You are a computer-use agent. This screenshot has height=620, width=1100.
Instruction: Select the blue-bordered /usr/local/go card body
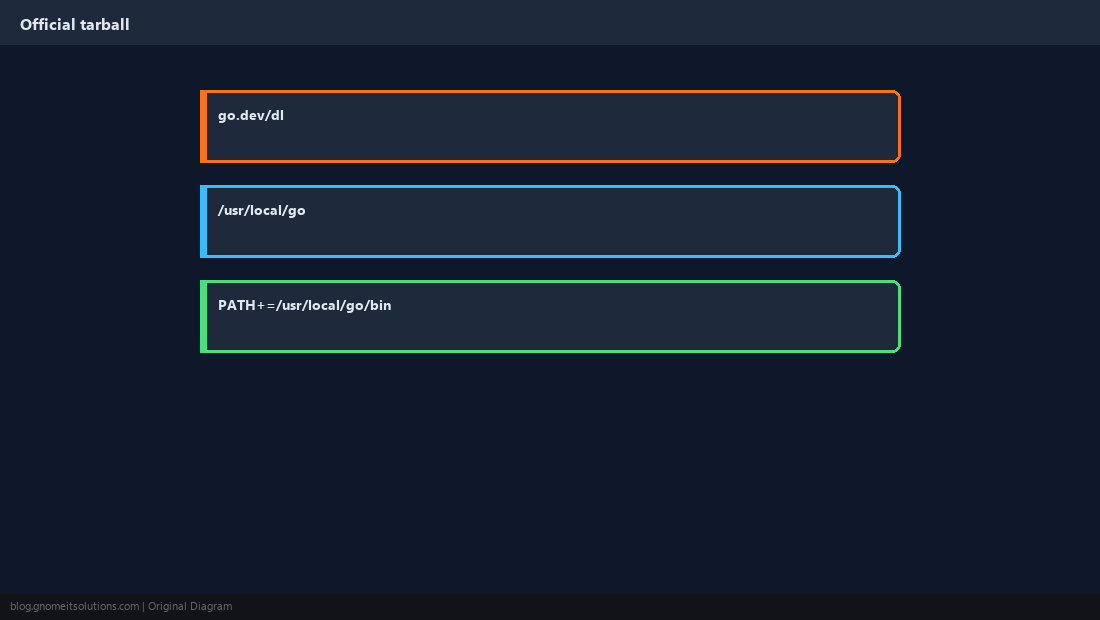coord(550,222)
